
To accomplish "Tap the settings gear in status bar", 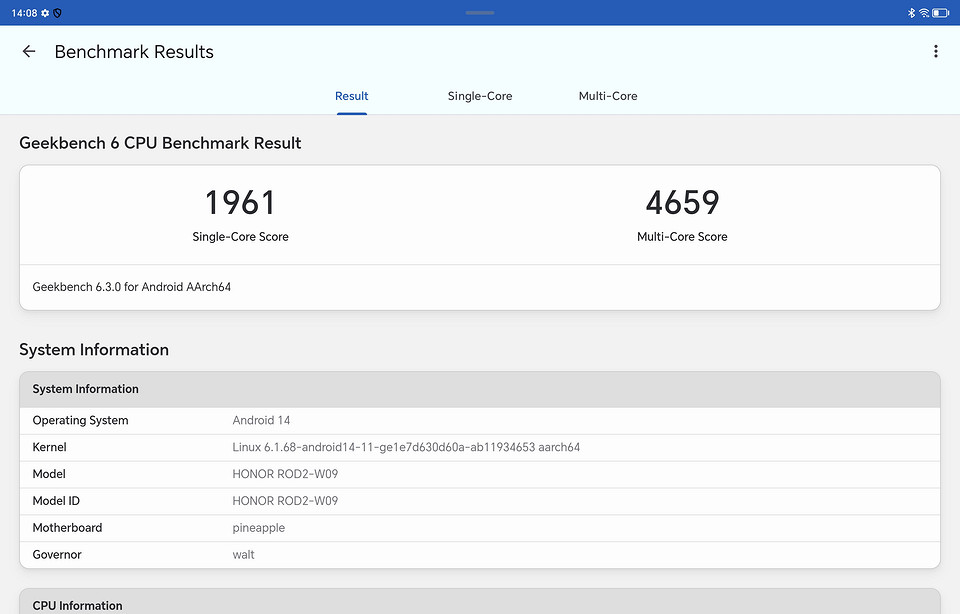I will (46, 13).
